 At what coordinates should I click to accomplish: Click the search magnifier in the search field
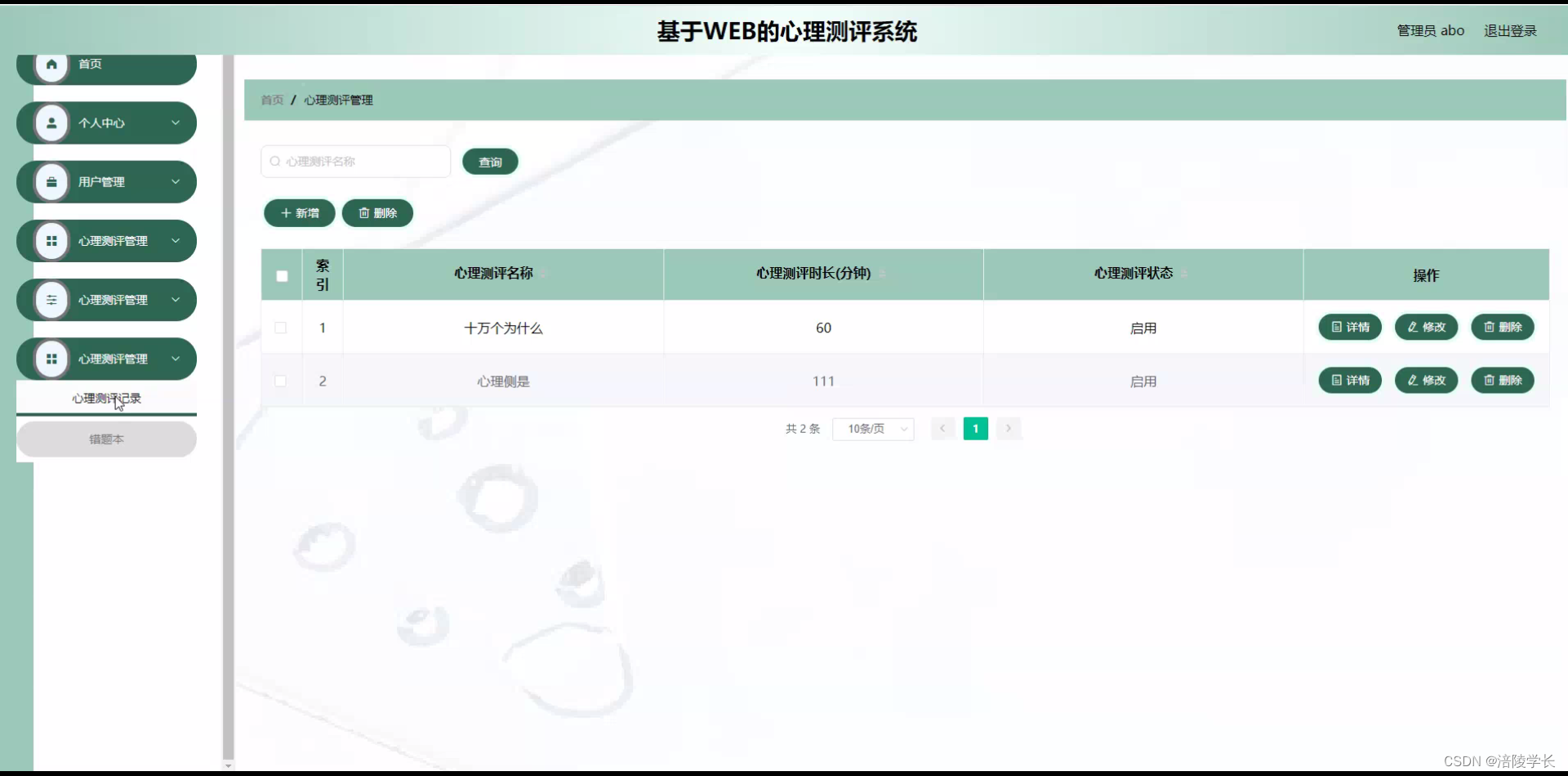(274, 161)
